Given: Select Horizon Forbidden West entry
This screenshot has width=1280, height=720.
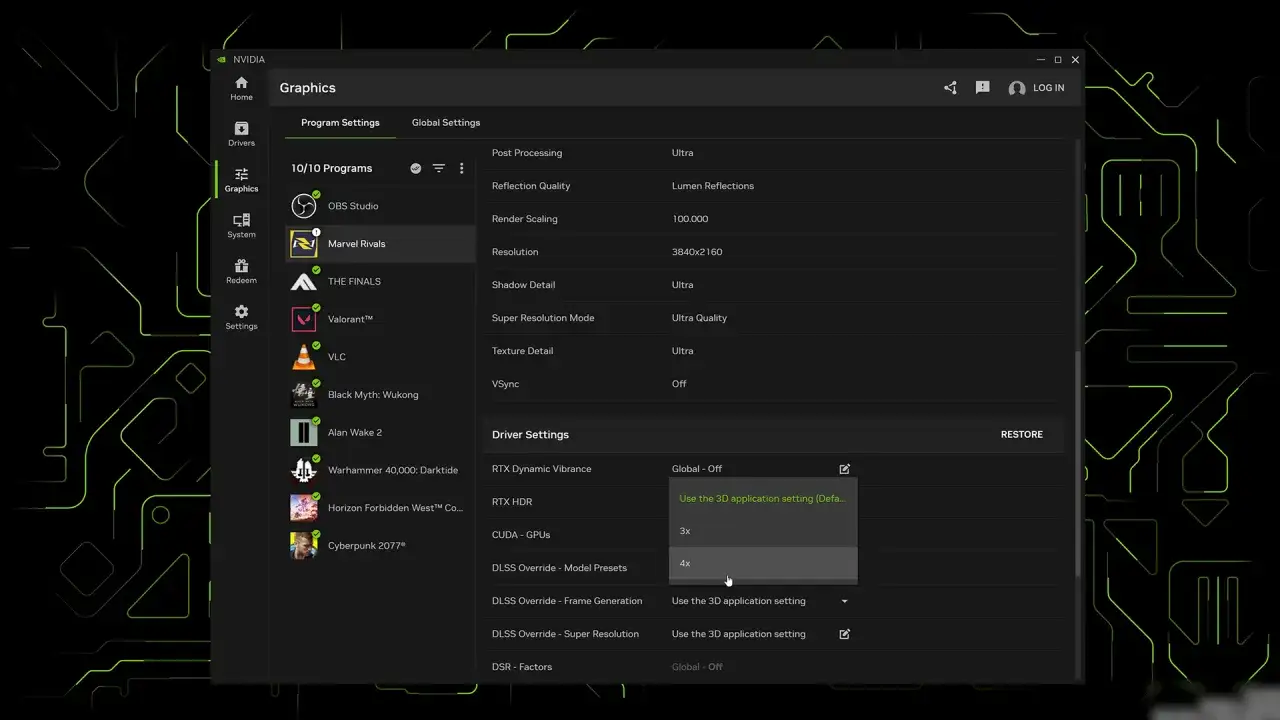Looking at the screenshot, I should click(380, 508).
